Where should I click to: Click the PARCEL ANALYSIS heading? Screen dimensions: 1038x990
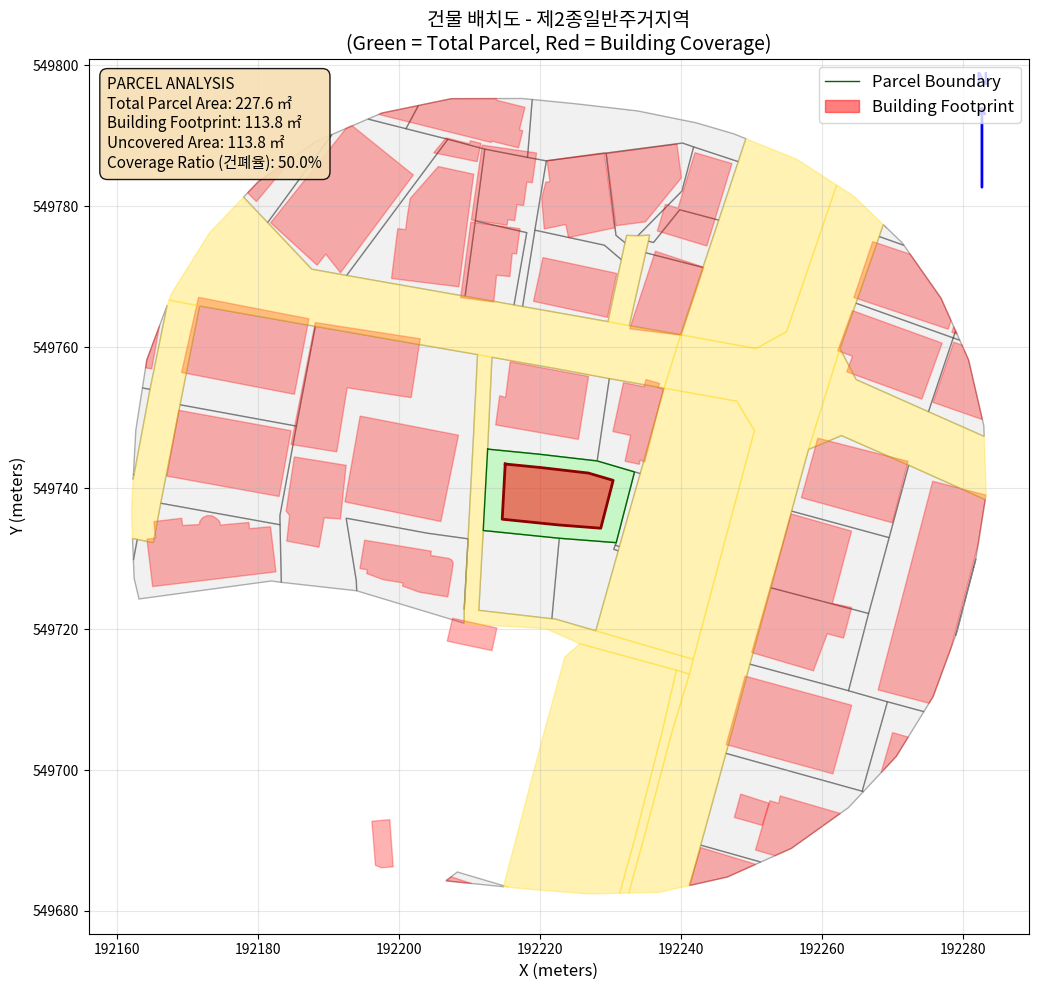[x=170, y=83]
